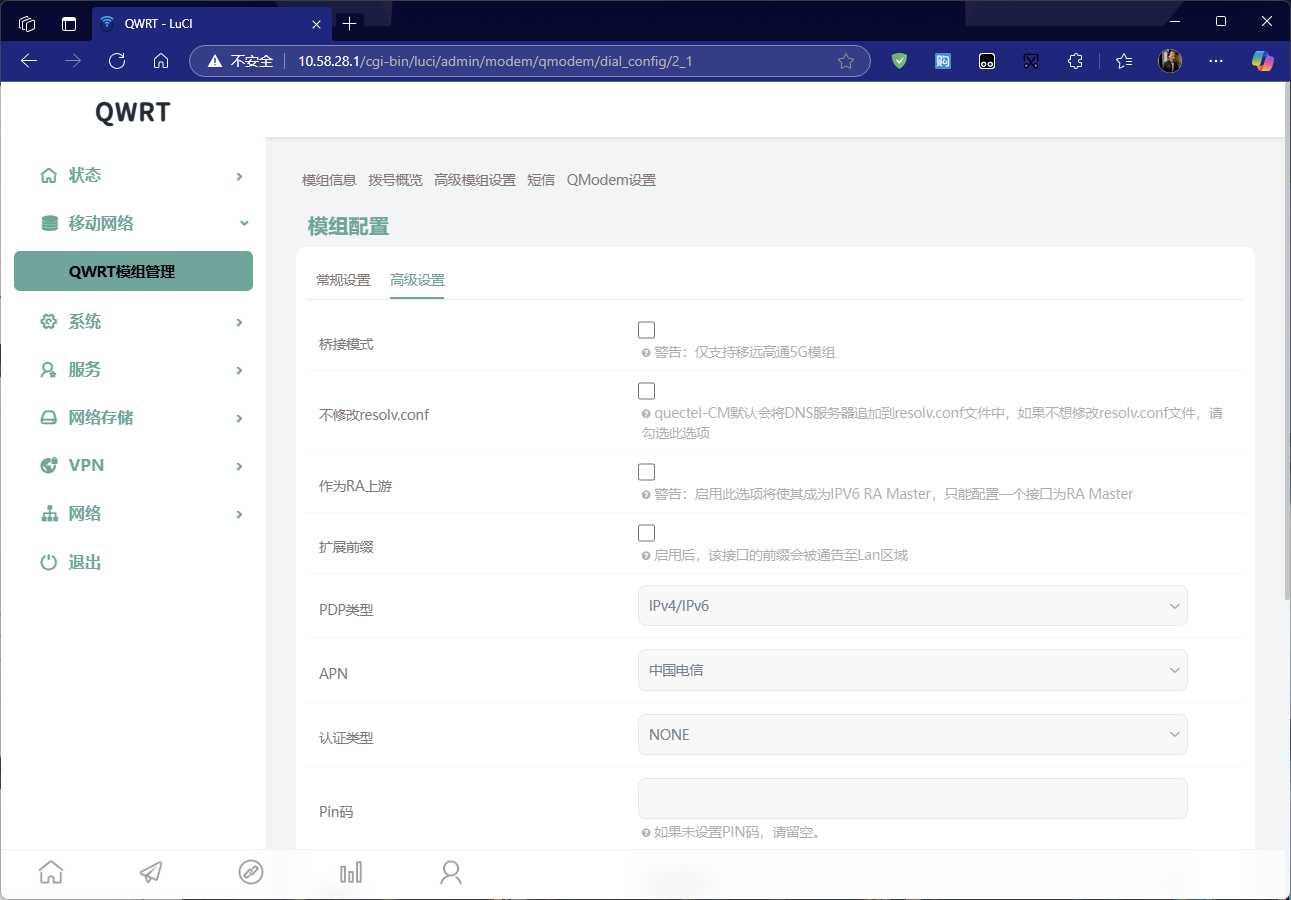Open the green shield extension icon

tap(899, 61)
